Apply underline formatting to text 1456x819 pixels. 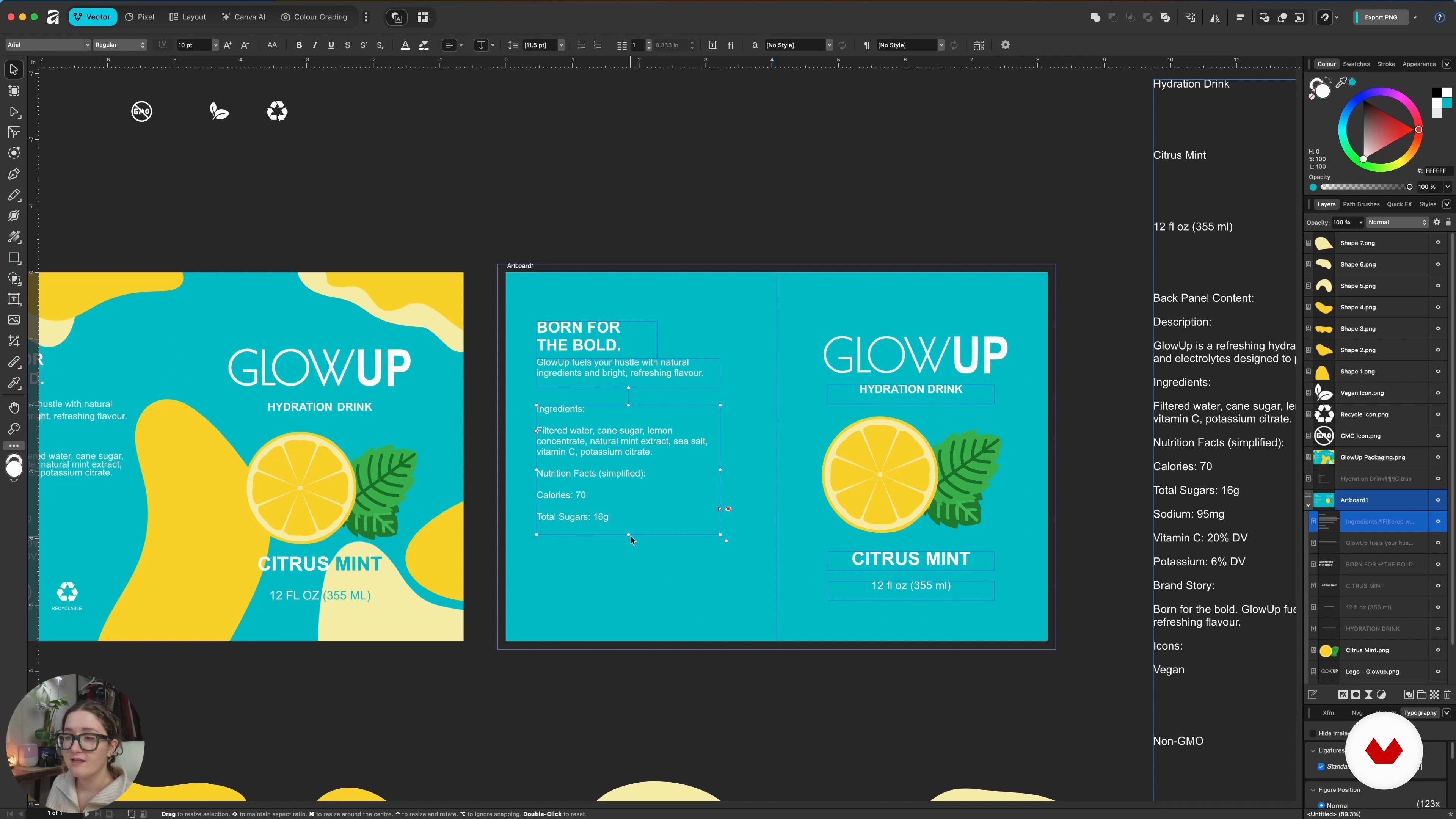[x=331, y=45]
